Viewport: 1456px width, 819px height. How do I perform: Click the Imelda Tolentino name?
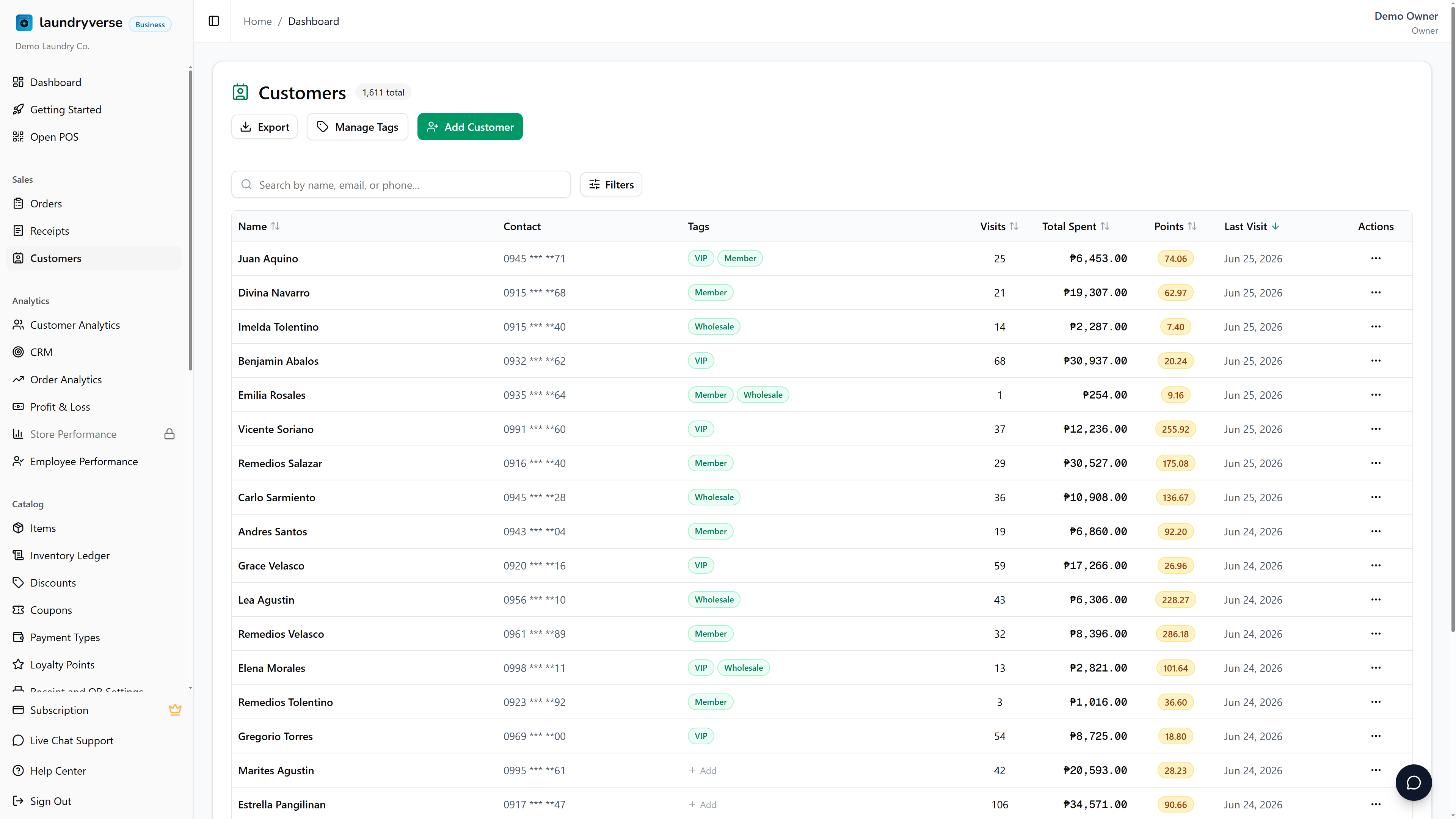click(278, 327)
